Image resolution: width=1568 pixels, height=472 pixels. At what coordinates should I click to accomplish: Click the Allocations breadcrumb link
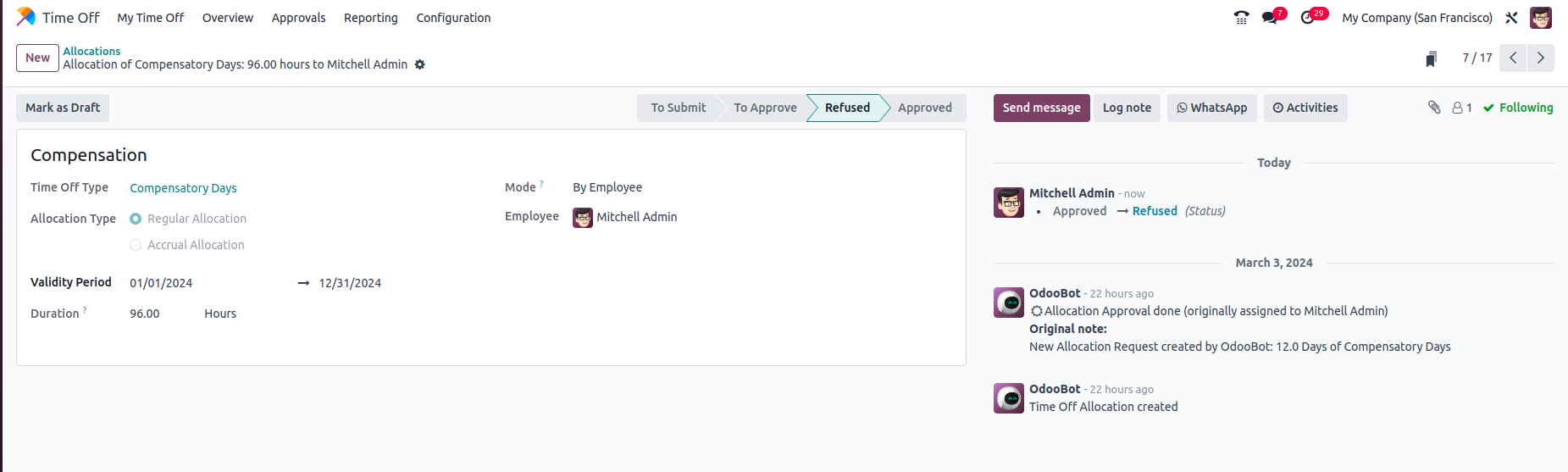coord(91,51)
